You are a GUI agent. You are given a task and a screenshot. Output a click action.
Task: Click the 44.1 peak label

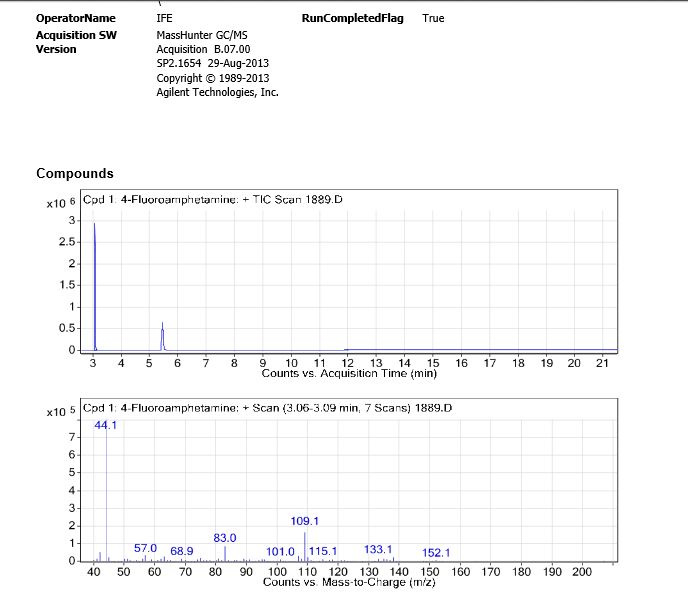106,425
